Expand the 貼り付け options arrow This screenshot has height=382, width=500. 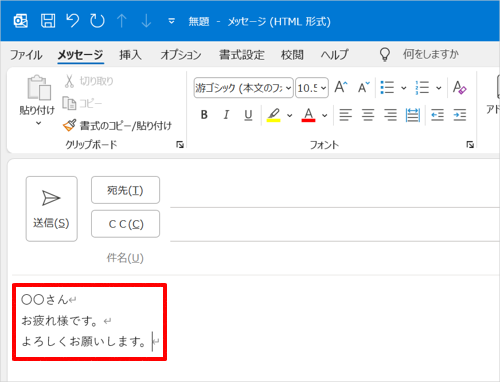point(39,123)
